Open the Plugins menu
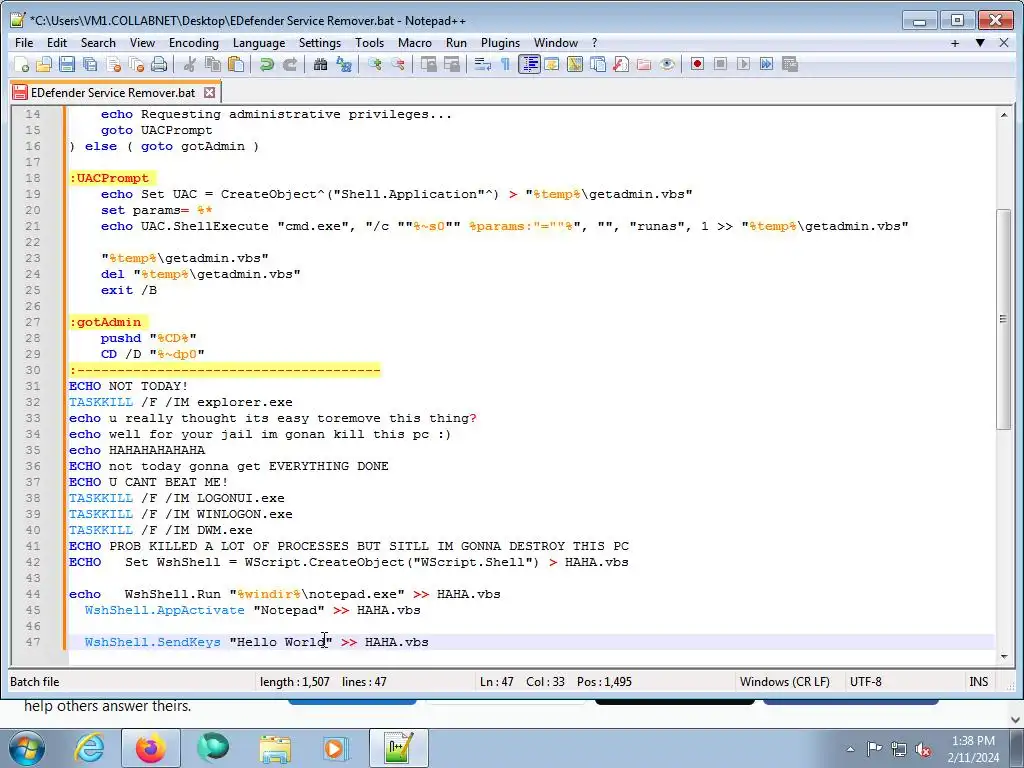 [500, 42]
